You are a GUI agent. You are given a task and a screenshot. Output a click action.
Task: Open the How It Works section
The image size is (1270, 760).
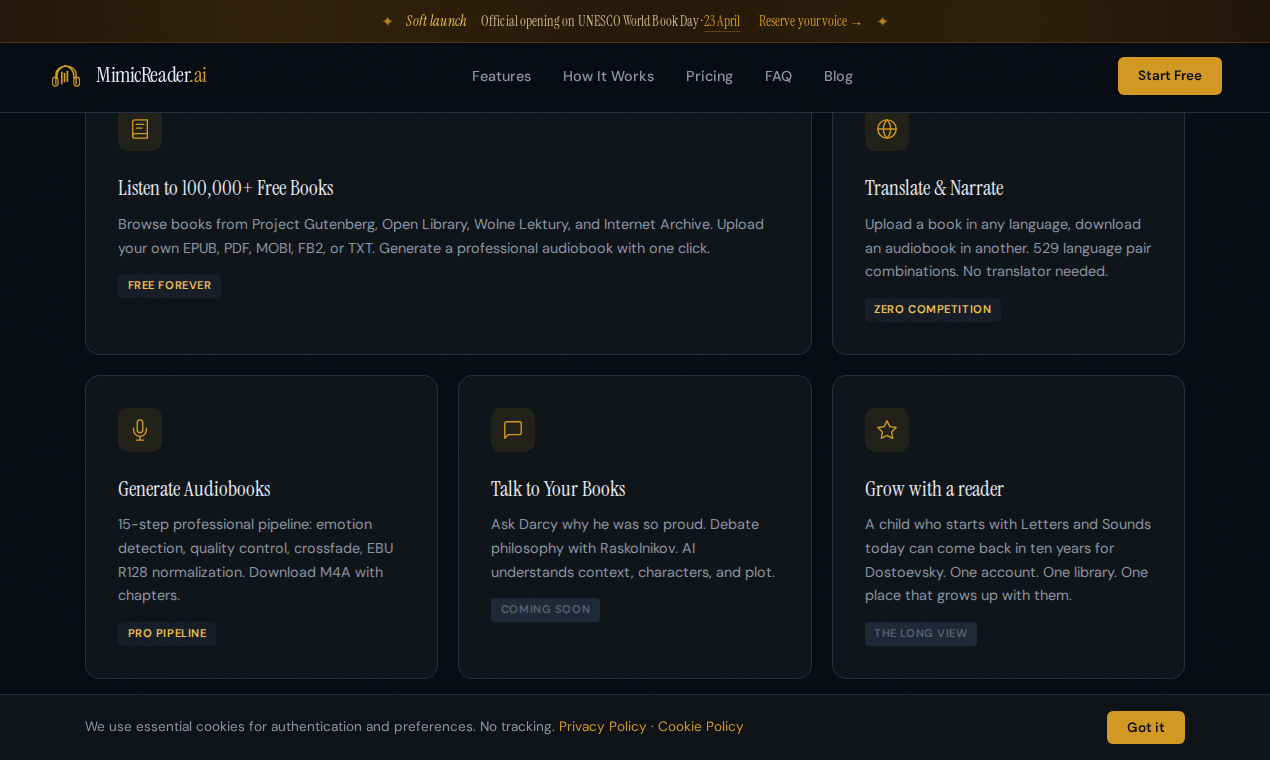608,76
